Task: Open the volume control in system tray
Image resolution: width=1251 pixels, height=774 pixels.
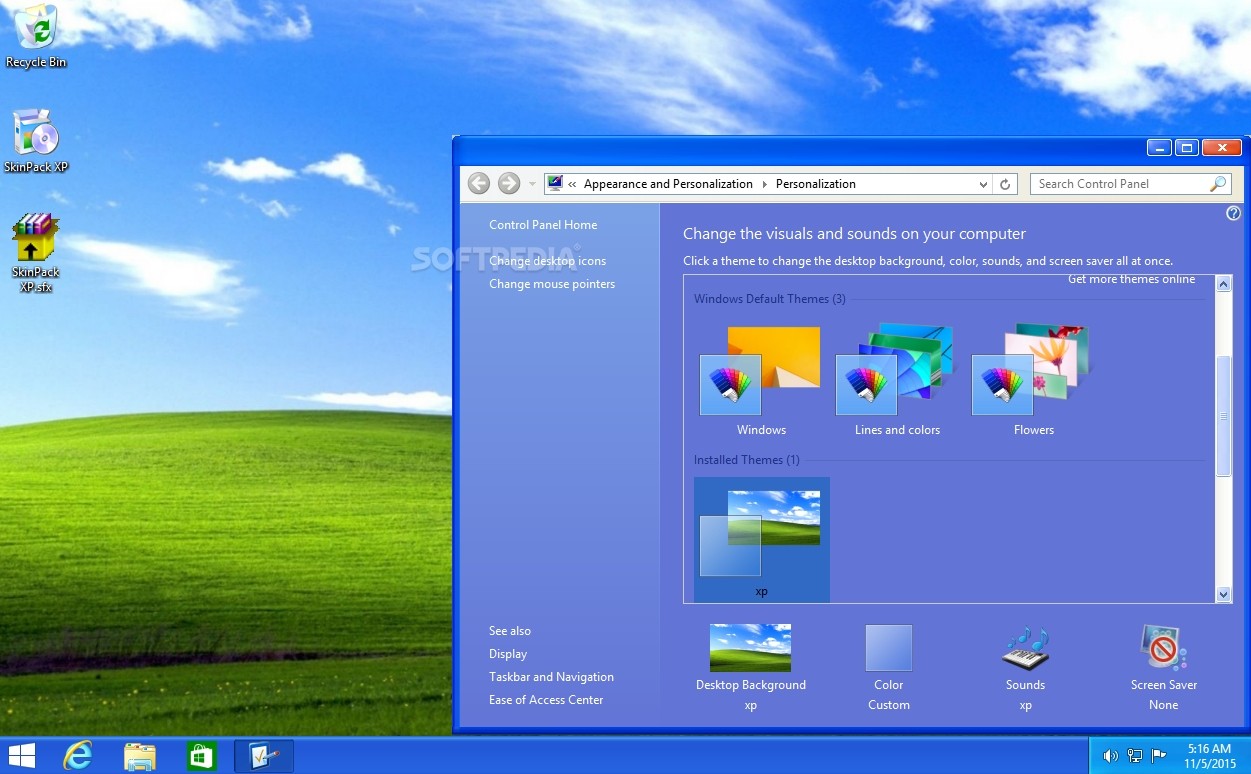Action: [1110, 756]
